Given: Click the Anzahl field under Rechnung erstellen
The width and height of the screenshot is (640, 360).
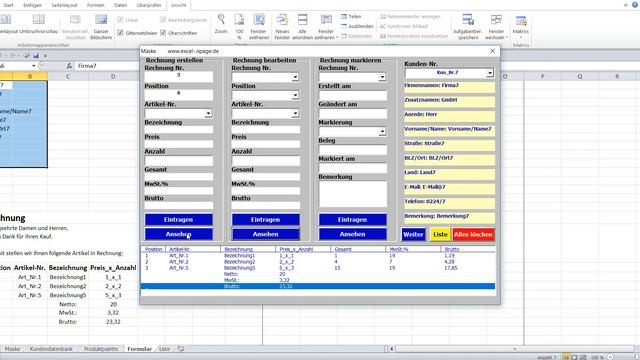Looking at the screenshot, I should pyautogui.click(x=178, y=160).
